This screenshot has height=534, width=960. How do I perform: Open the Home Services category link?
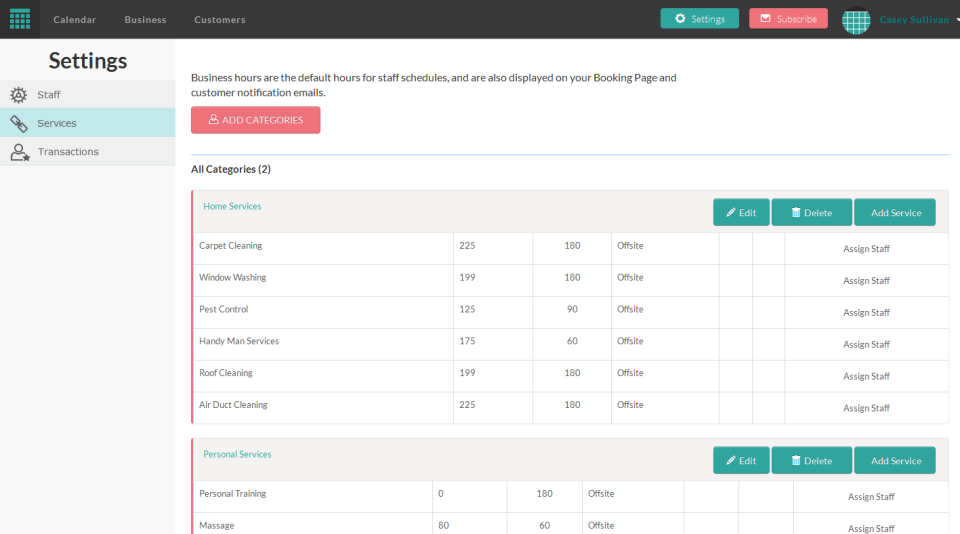pos(232,207)
